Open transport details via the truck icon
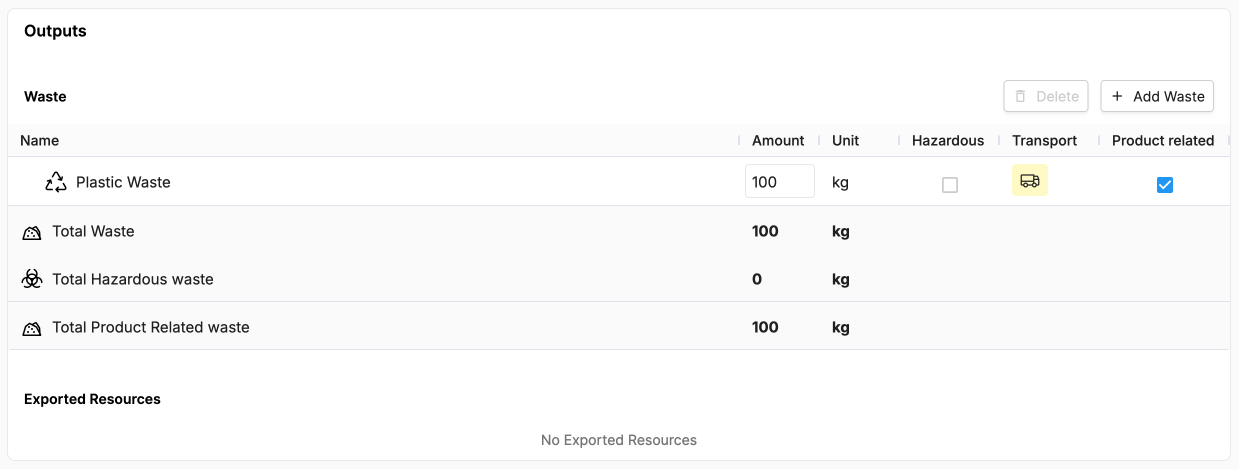Image resolution: width=1239 pixels, height=469 pixels. 1029,181
